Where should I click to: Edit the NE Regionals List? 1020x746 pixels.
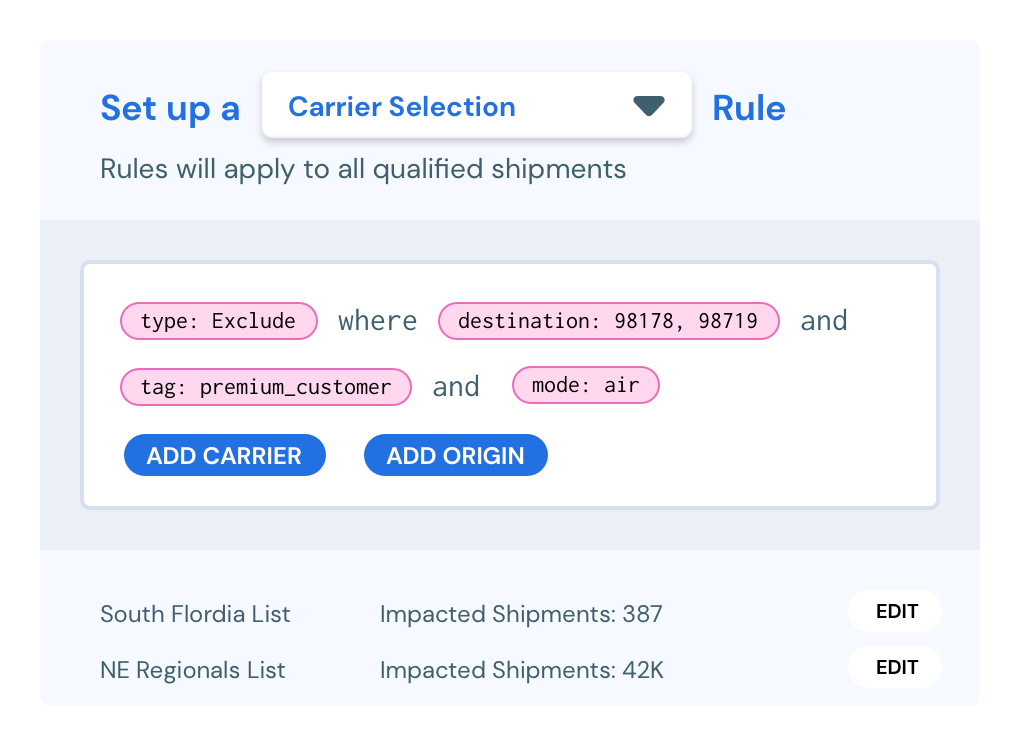(x=894, y=667)
